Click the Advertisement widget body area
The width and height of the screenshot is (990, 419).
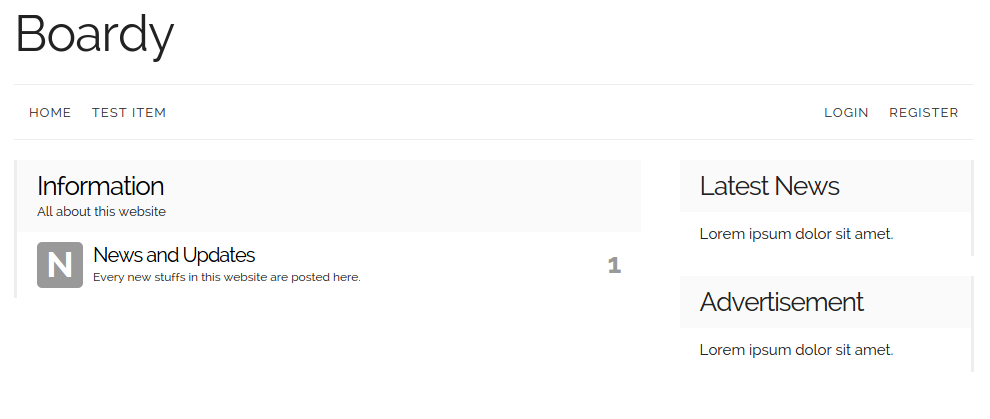[x=826, y=350]
